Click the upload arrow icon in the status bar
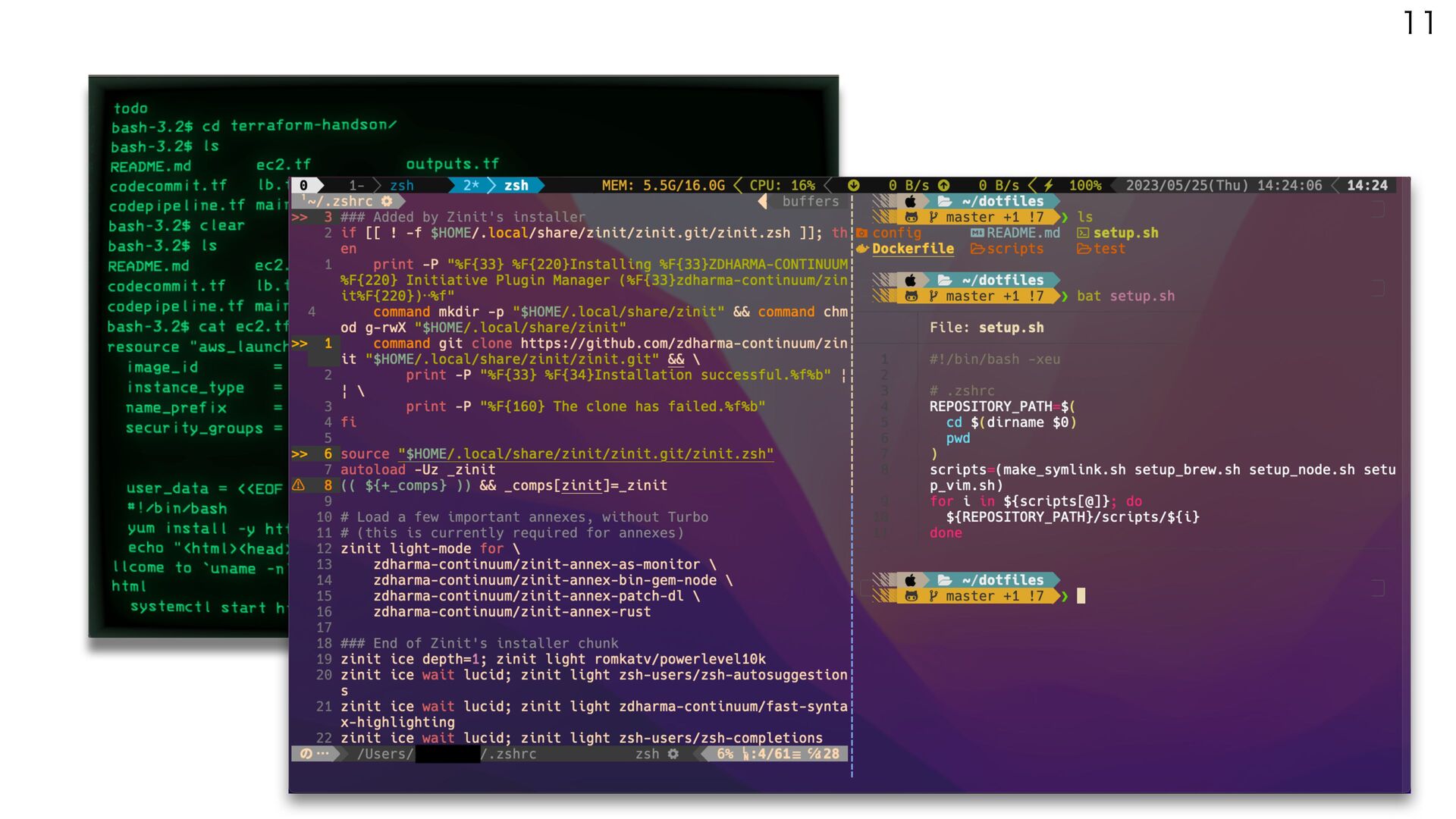The height and width of the screenshot is (819, 1456). point(943,185)
